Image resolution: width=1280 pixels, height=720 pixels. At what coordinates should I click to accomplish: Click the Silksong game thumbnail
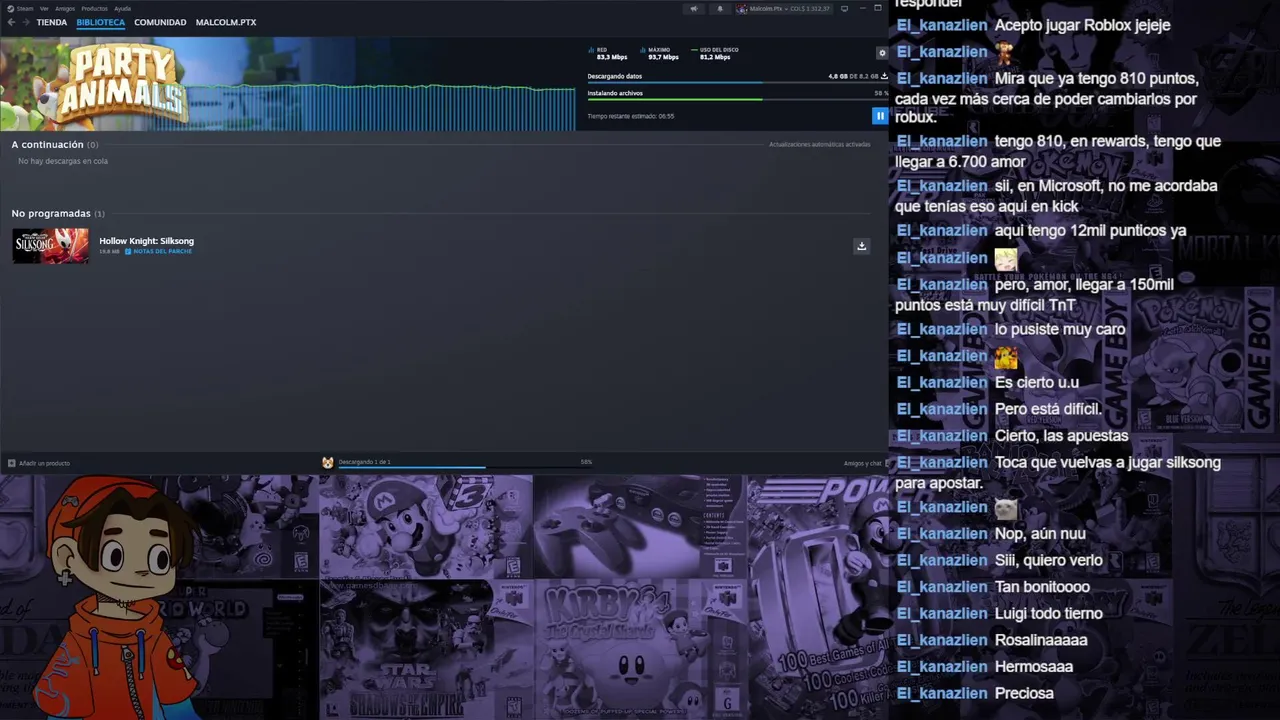coord(50,246)
